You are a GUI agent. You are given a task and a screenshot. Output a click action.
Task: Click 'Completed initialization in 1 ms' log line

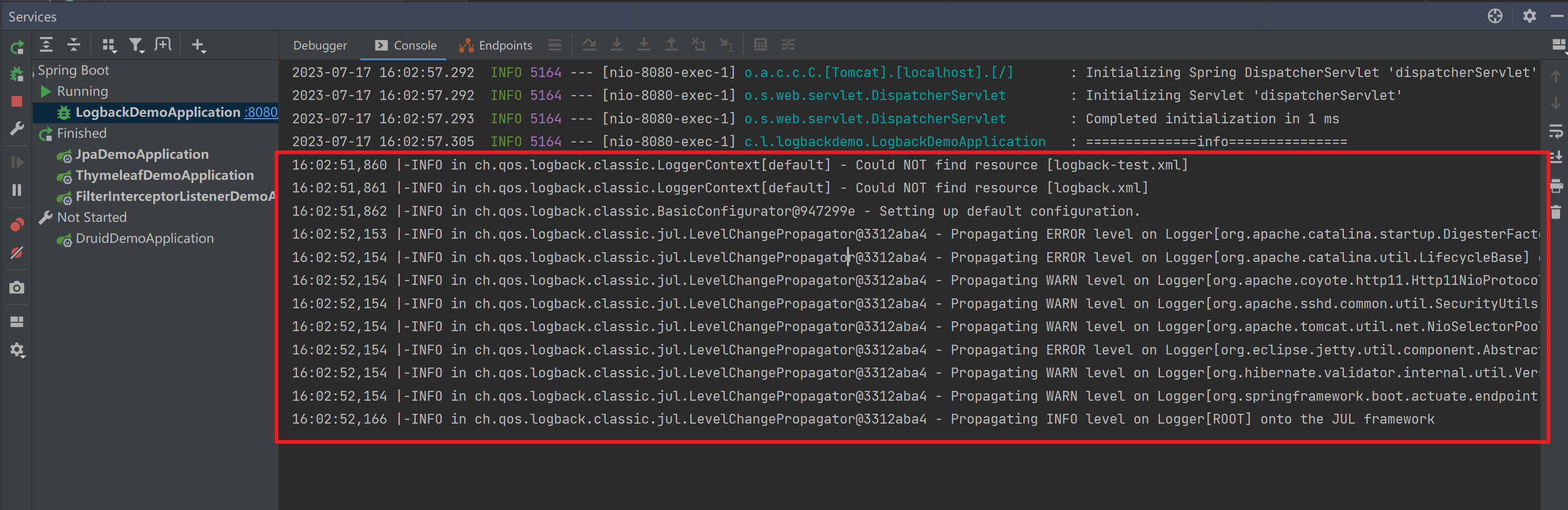tap(816, 119)
